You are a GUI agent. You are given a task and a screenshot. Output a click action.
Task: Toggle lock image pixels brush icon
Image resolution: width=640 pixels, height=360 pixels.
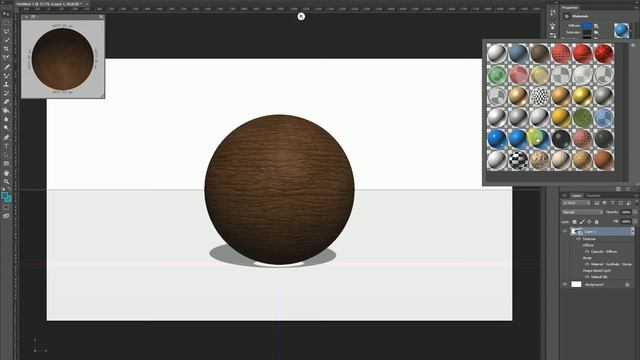click(582, 222)
